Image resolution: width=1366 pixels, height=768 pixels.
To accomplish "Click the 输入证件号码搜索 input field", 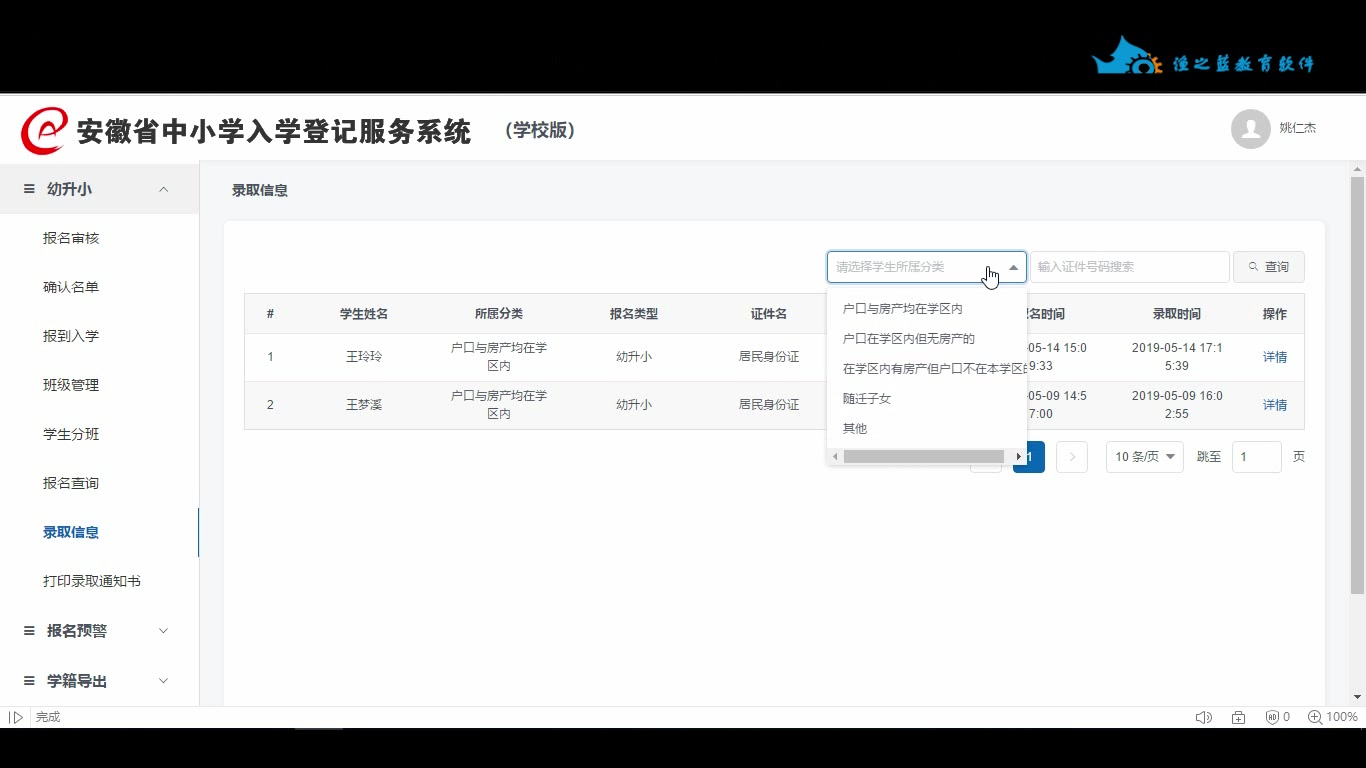I will point(1129,266).
